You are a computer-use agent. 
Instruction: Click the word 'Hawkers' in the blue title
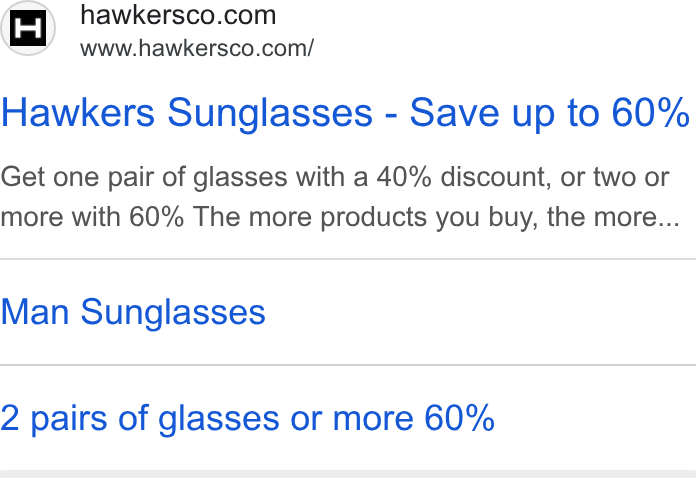coord(78,113)
